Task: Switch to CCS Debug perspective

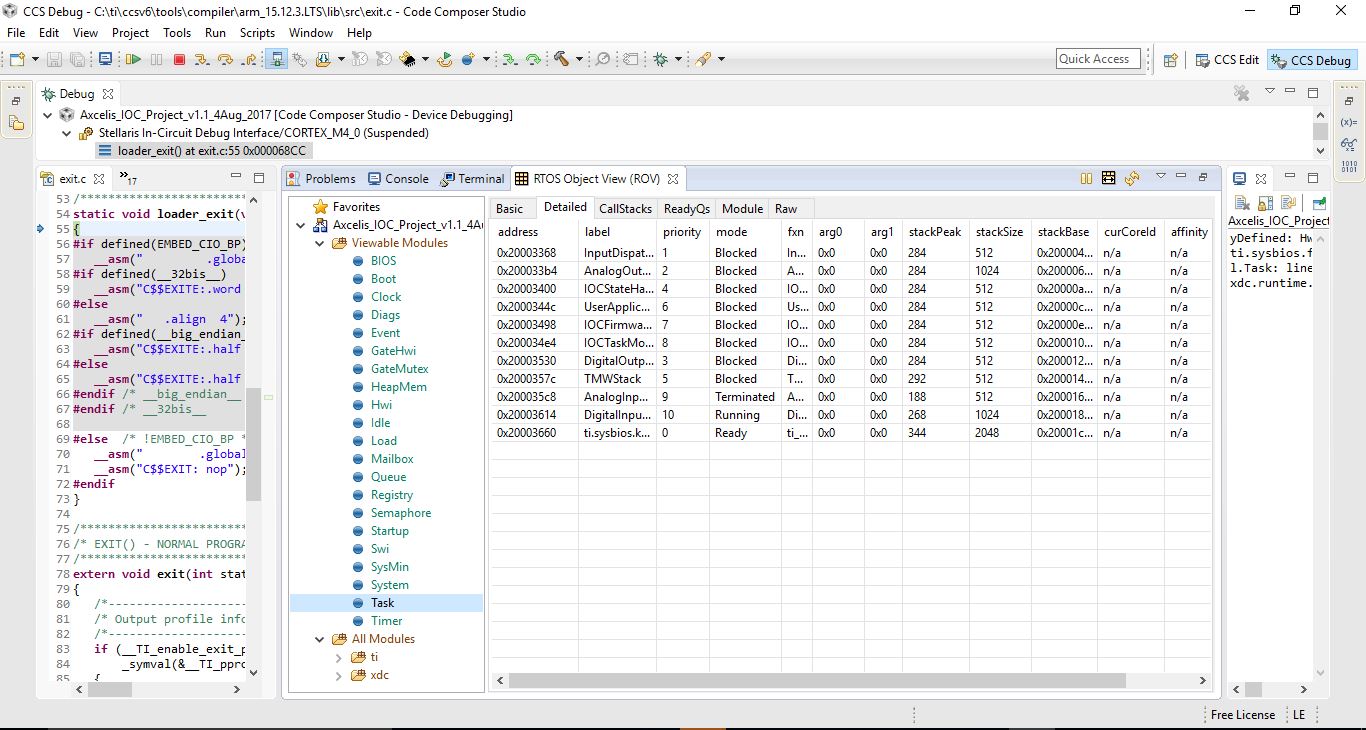Action: pyautogui.click(x=1311, y=60)
